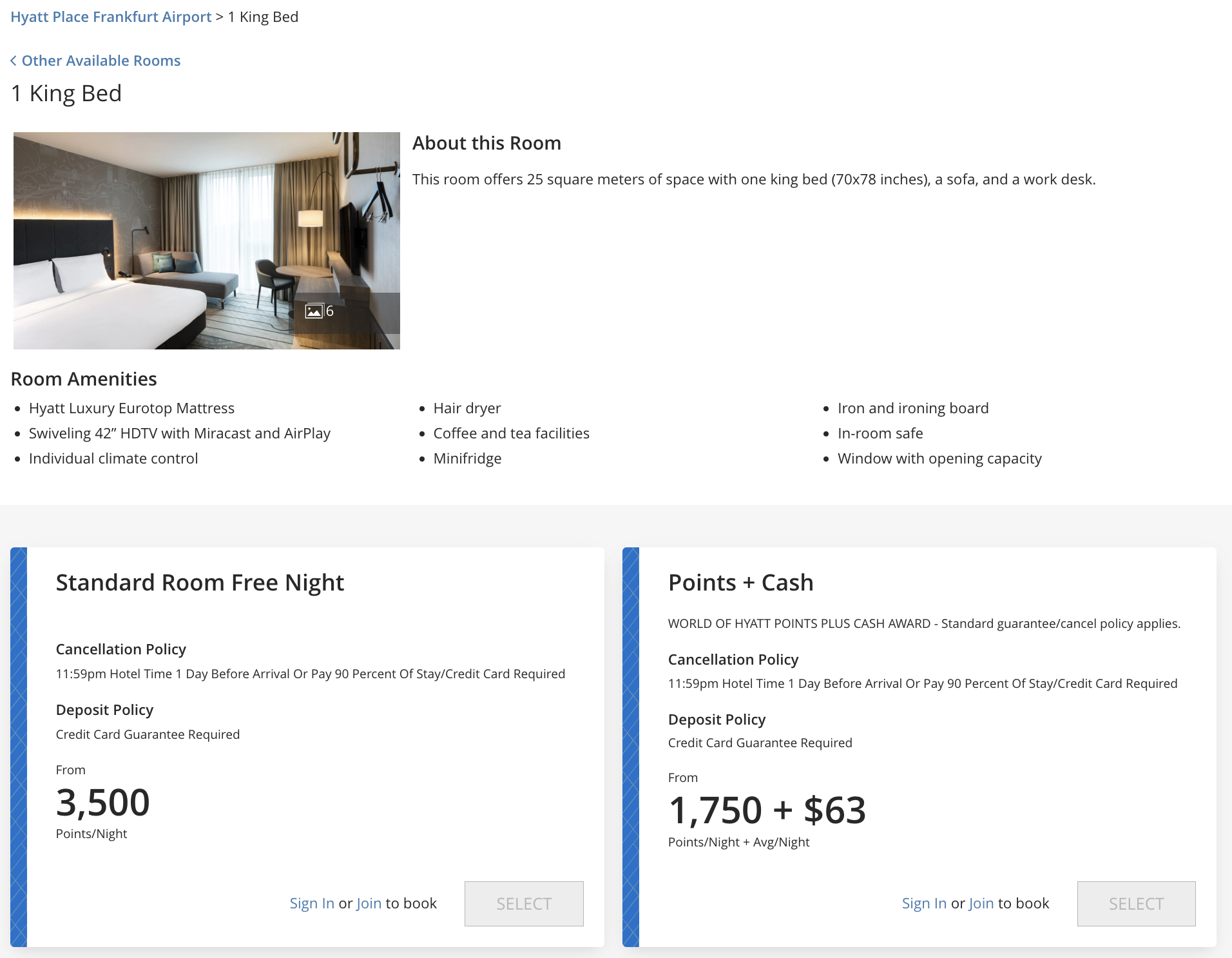Click the "1 King Bed" breadcrumb segment
The width and height of the screenshot is (1232, 958).
(262, 17)
